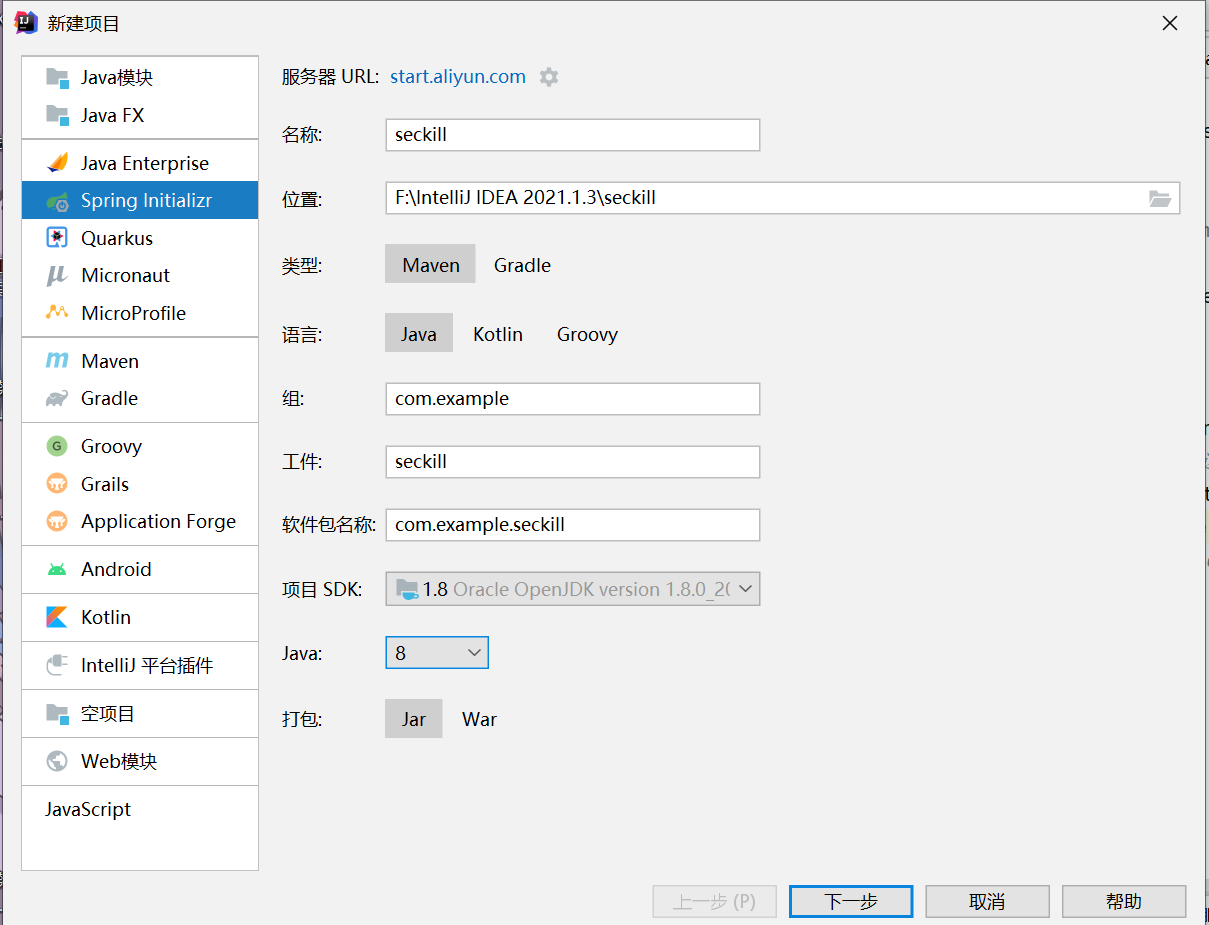Choose Gradle as project type

[522, 265]
